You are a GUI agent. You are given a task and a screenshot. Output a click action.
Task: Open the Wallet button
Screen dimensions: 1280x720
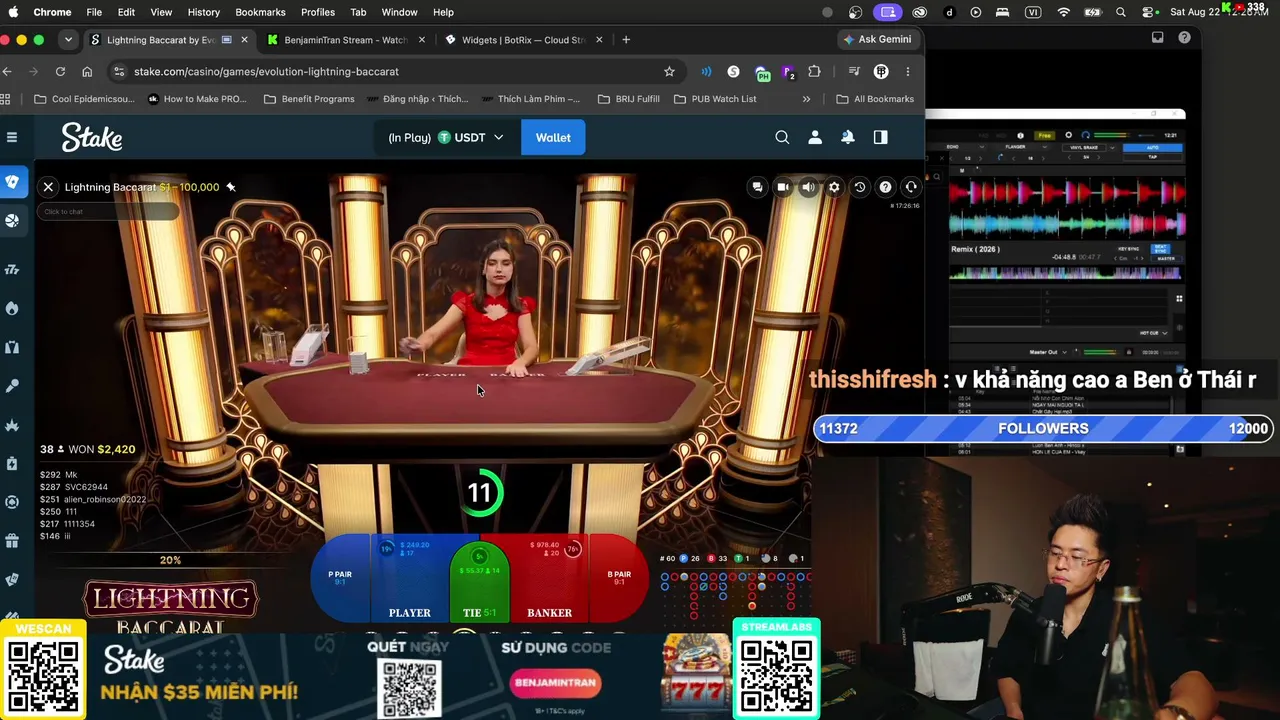(x=553, y=137)
